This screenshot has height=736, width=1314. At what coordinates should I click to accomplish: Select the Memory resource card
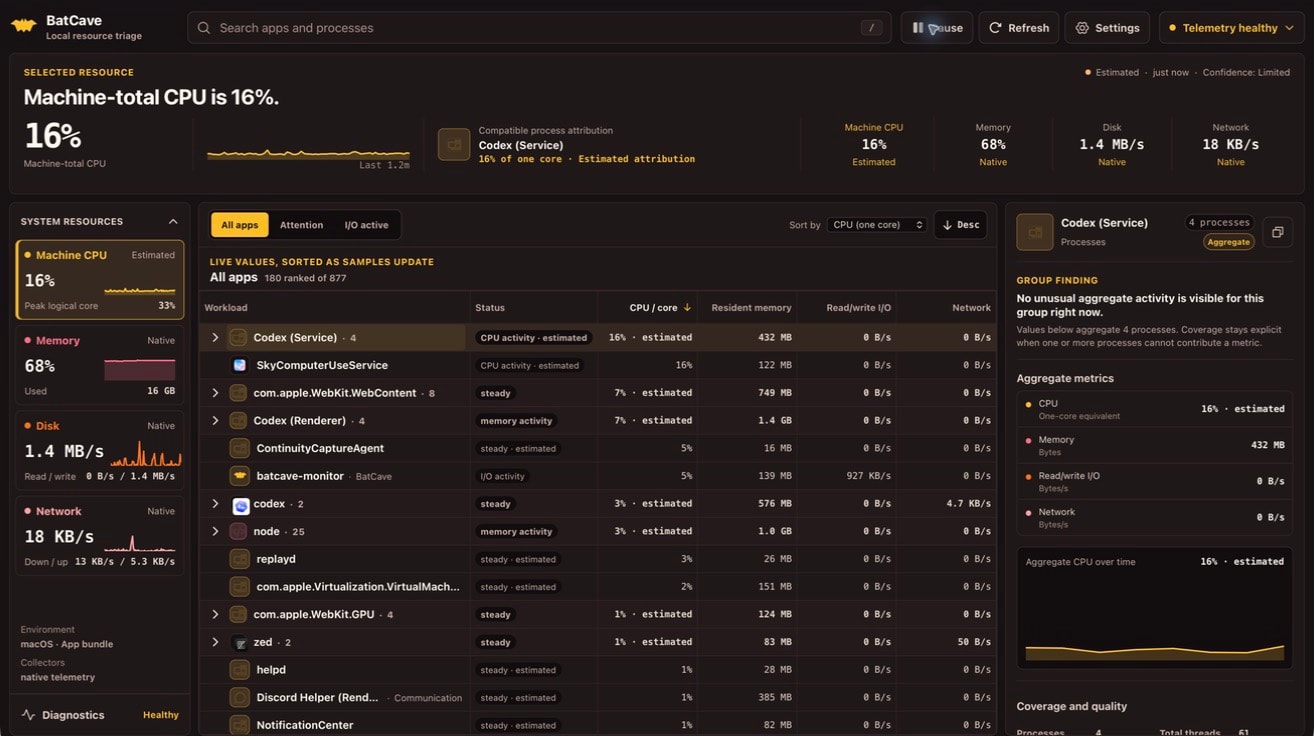click(100, 365)
